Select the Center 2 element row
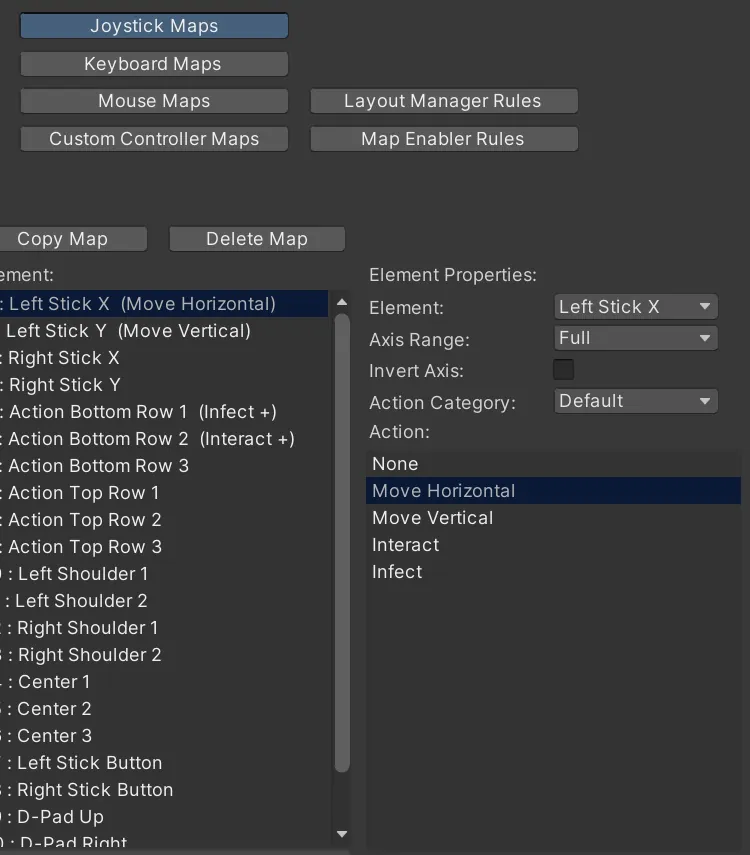750x855 pixels. click(164, 708)
